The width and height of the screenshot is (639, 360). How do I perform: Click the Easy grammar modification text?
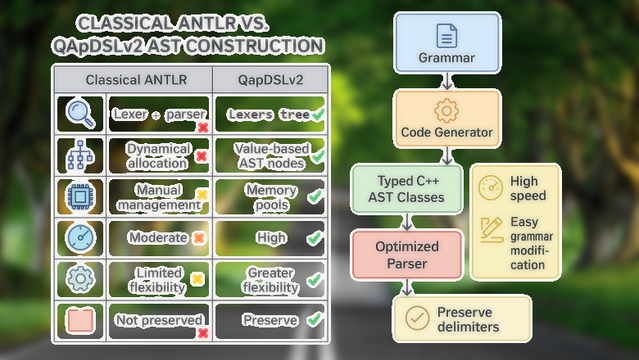click(x=531, y=243)
